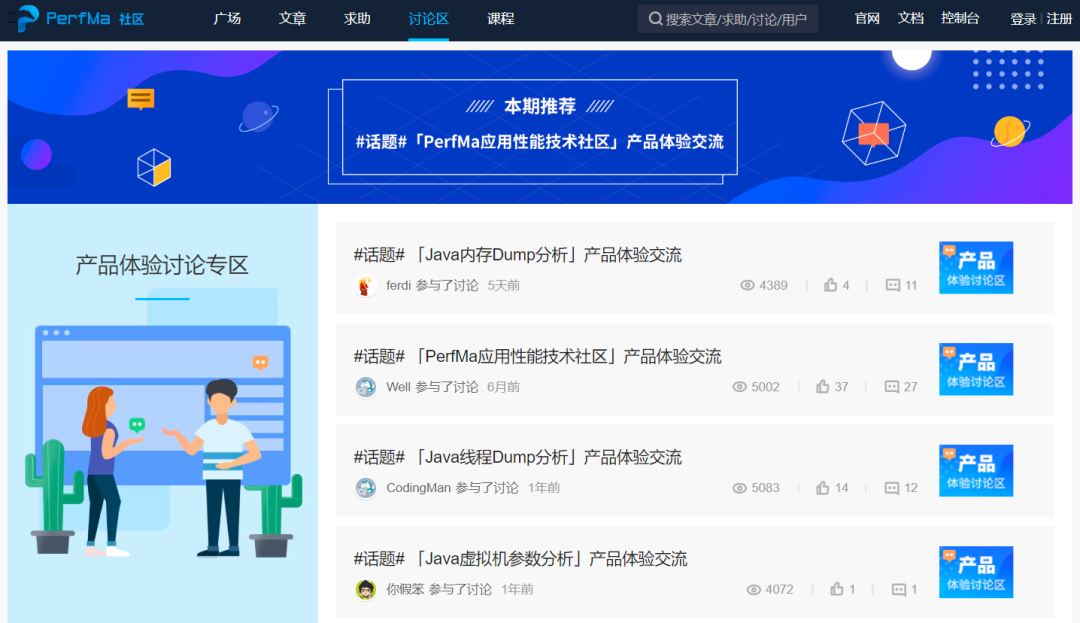Open the Java虚拟机参数分析 topic title
The image size is (1080, 623).
click(x=520, y=558)
